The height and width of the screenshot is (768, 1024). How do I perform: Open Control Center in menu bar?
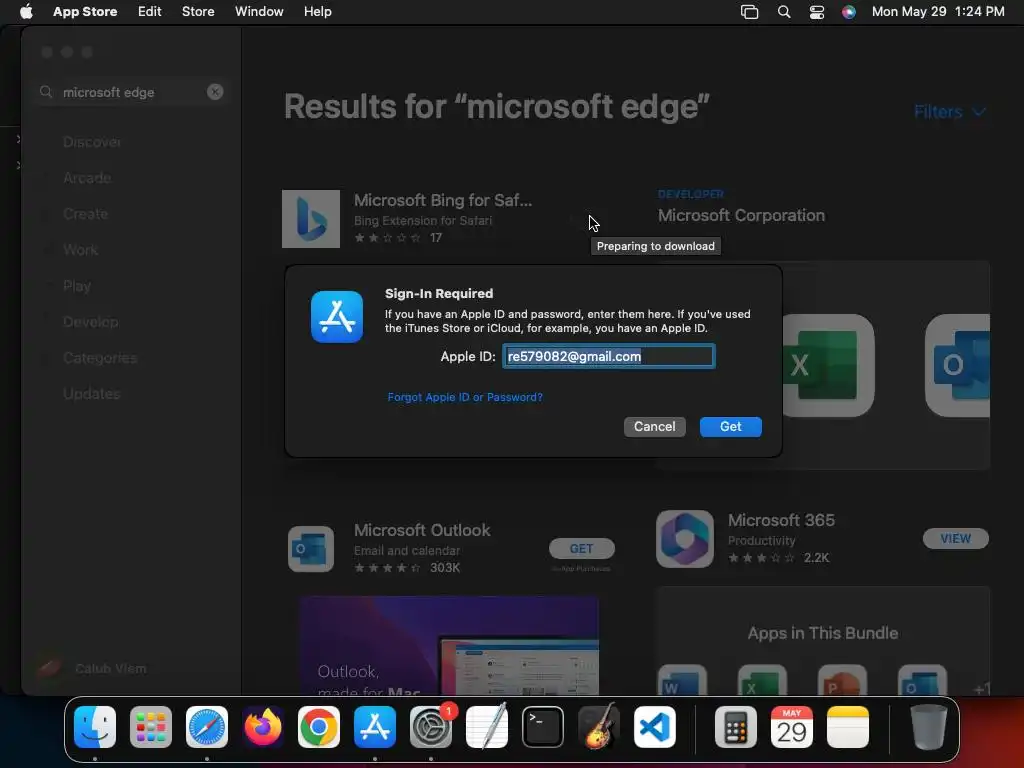816,12
